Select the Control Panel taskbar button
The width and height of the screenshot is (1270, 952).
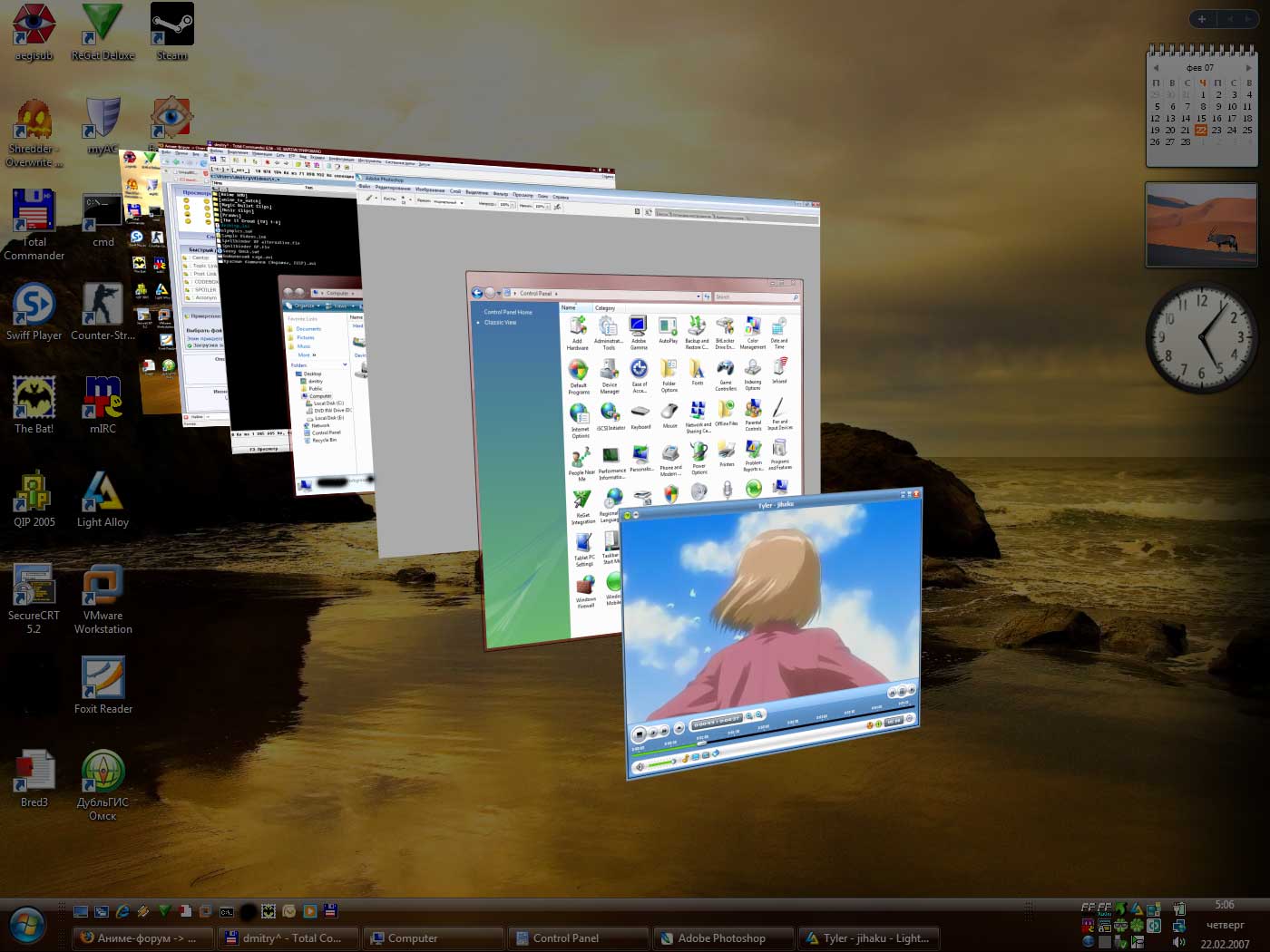(x=578, y=938)
